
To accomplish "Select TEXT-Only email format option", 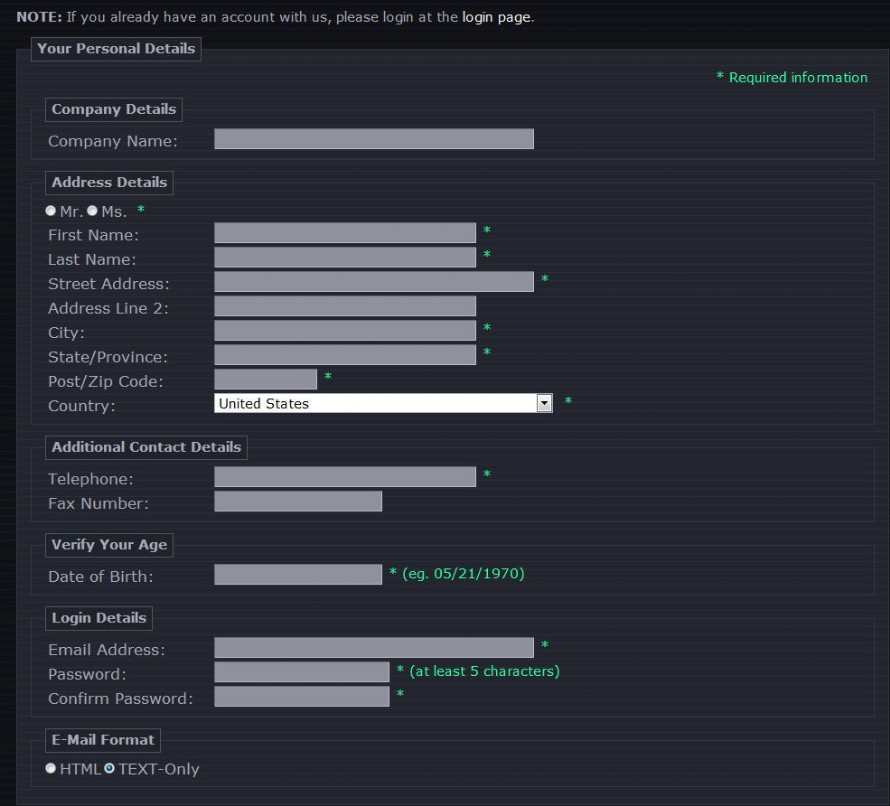I will click(110, 768).
